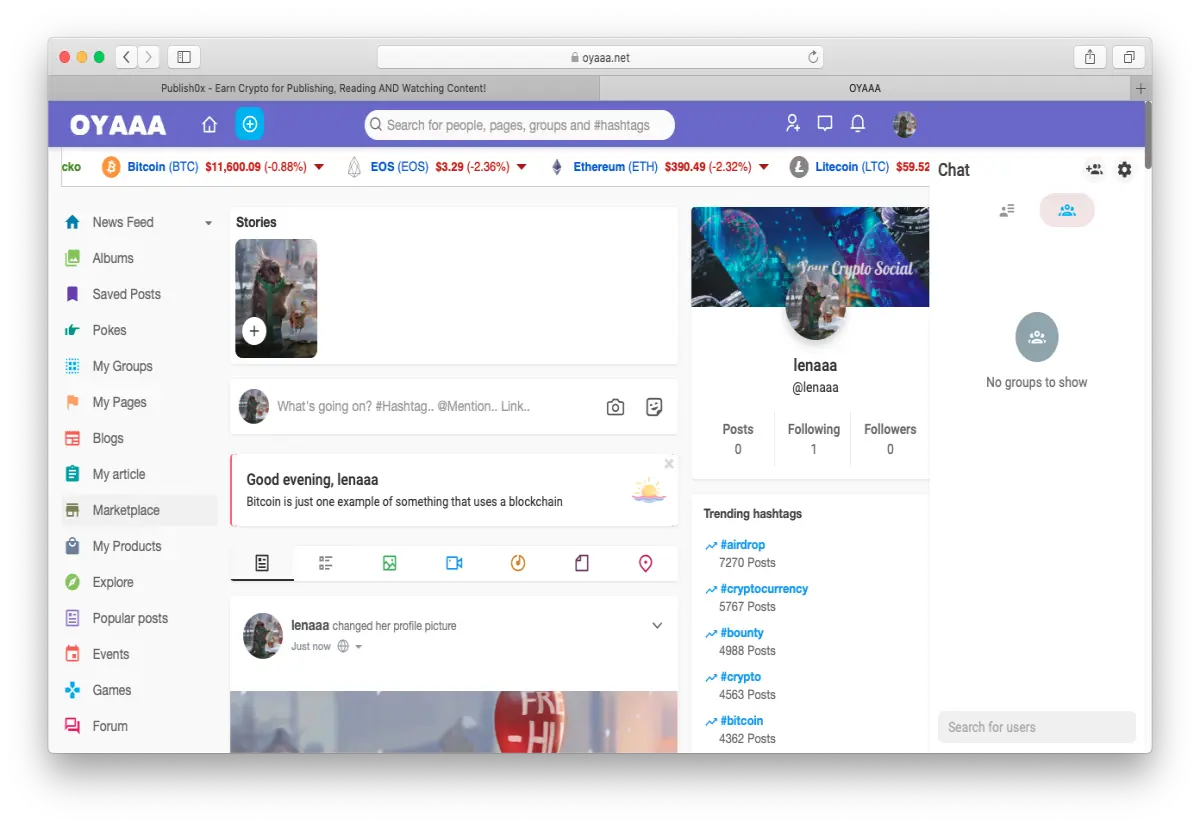Viewport: 1200px width, 827px height.
Task: Click the Bitcoin coin icon in ticker
Action: pyautogui.click(x=111, y=167)
